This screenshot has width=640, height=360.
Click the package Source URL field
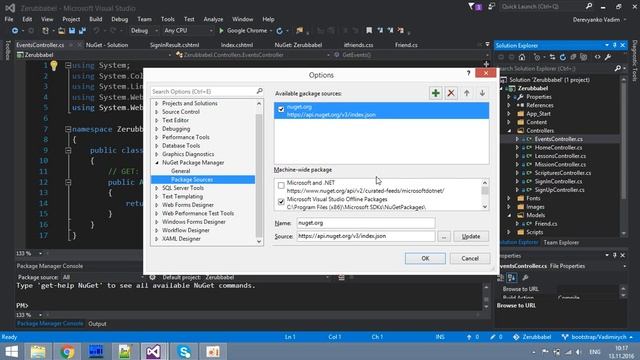coord(366,236)
